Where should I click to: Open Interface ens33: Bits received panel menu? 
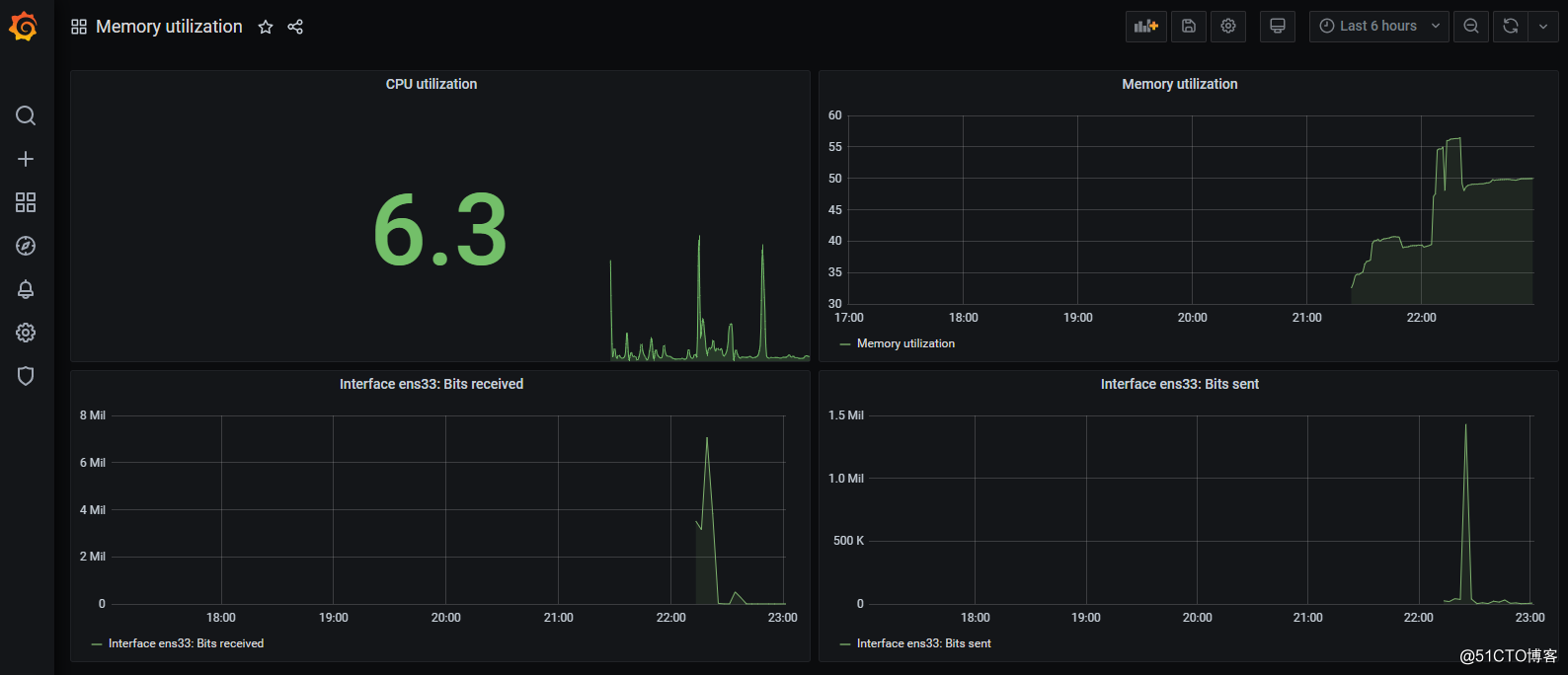[x=431, y=384]
